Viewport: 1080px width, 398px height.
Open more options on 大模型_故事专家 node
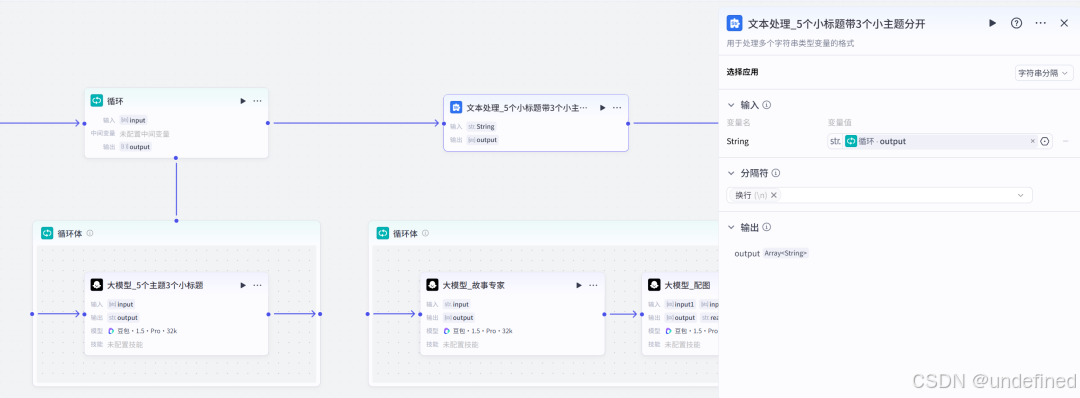[x=593, y=285]
